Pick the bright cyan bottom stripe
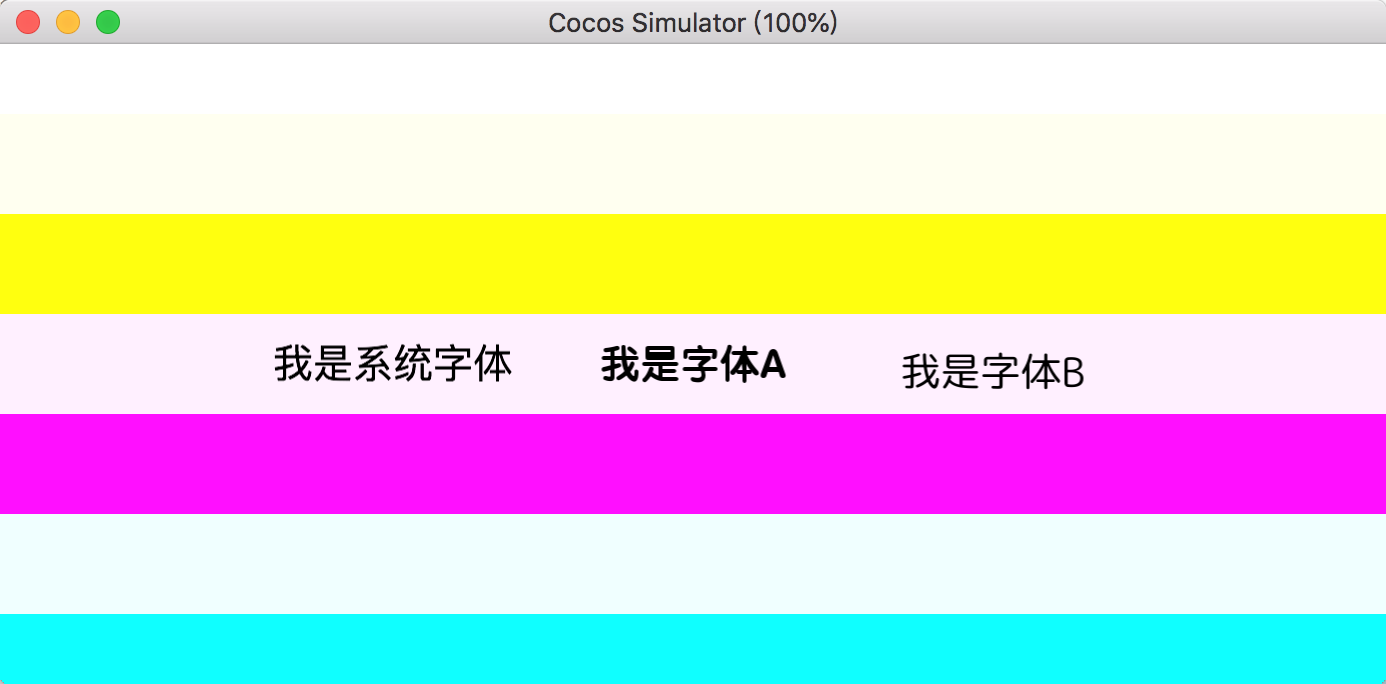The height and width of the screenshot is (684, 1386). [x=693, y=648]
